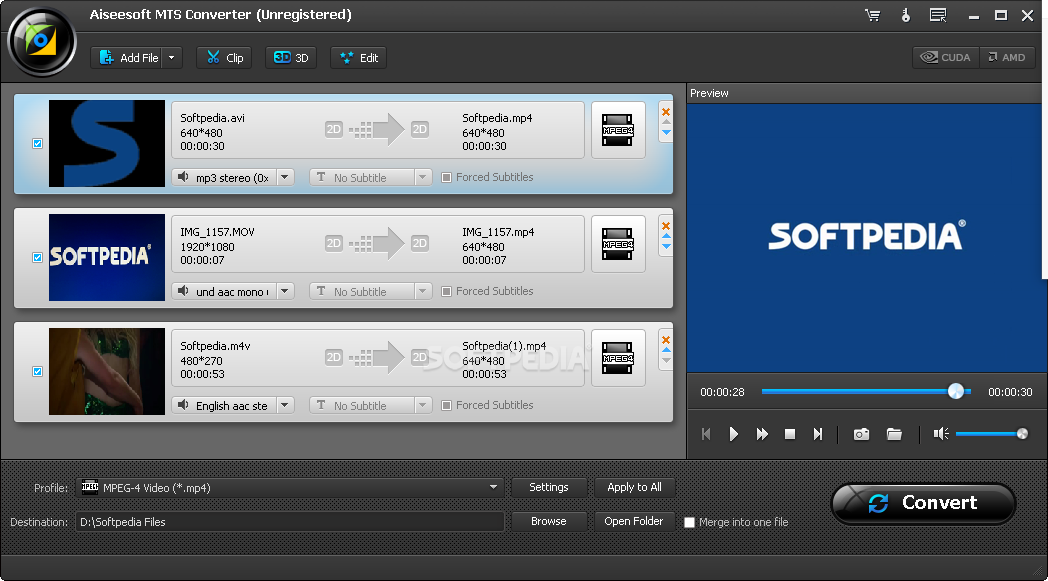Screen dimensions: 1048x581
Task: Click the Edit effects toolbar button
Action: (x=359, y=57)
